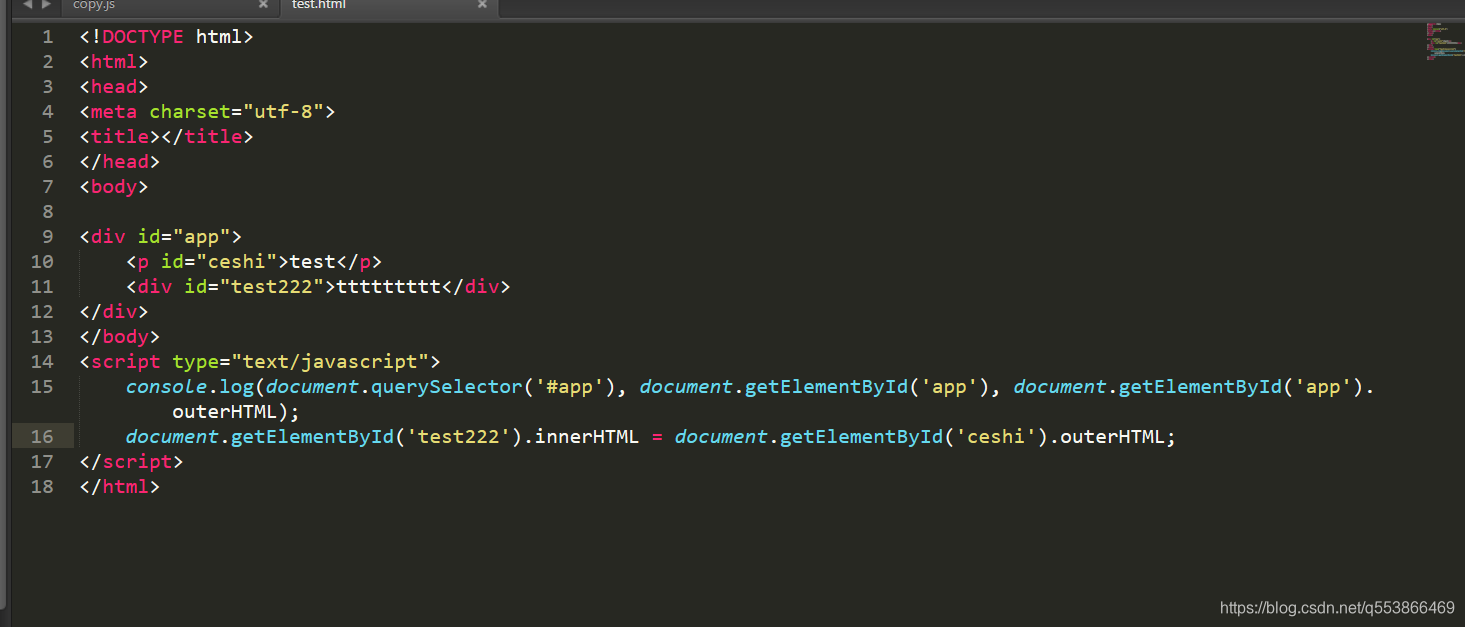Click the console.log statement
1465x627 pixels.
click(x=190, y=386)
